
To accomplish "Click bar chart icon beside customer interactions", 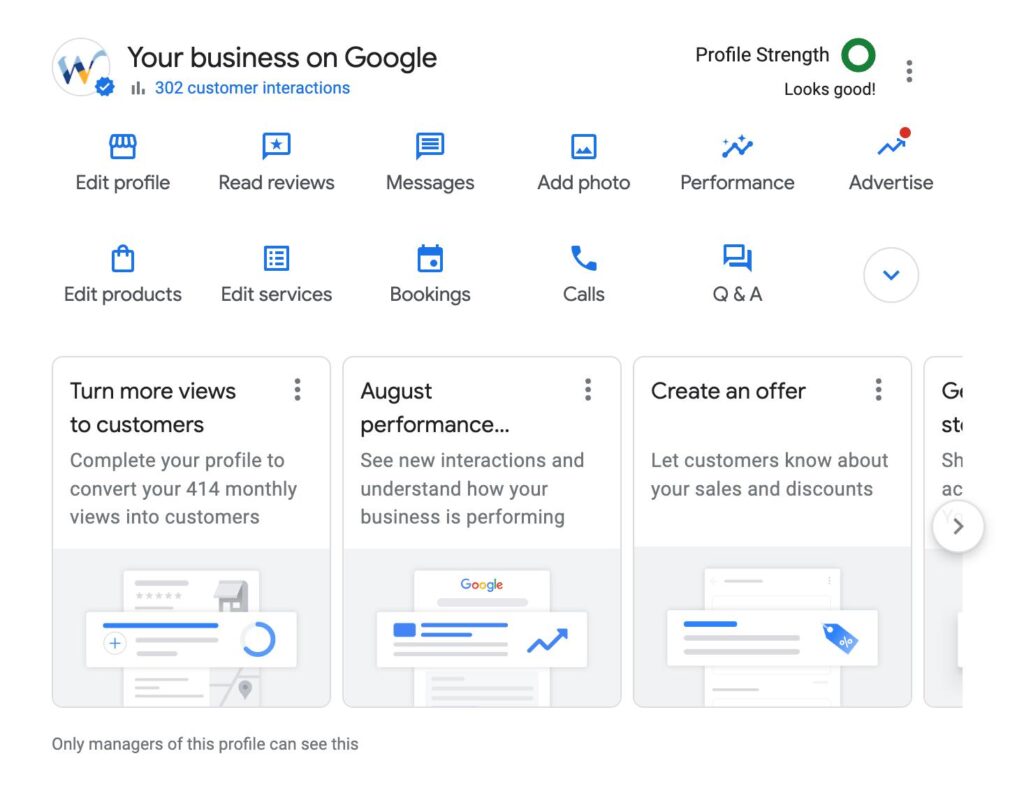I will tap(138, 88).
